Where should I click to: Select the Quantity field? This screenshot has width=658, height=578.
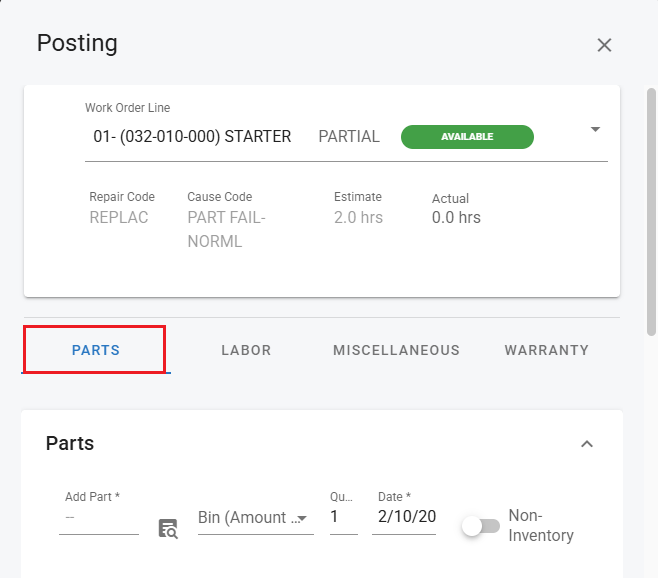[x=343, y=517]
